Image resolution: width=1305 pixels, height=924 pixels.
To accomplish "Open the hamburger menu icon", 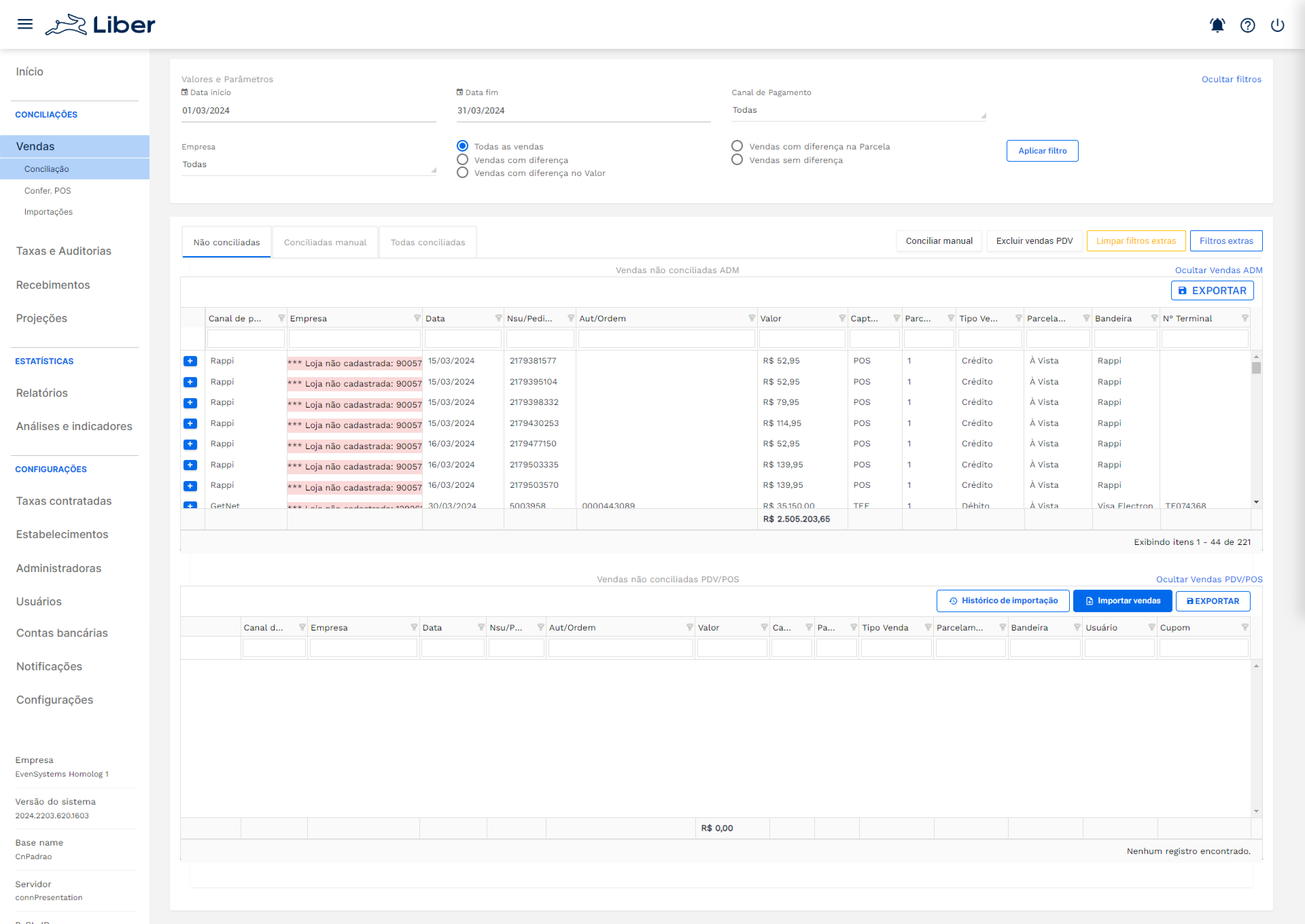I will (x=25, y=24).
